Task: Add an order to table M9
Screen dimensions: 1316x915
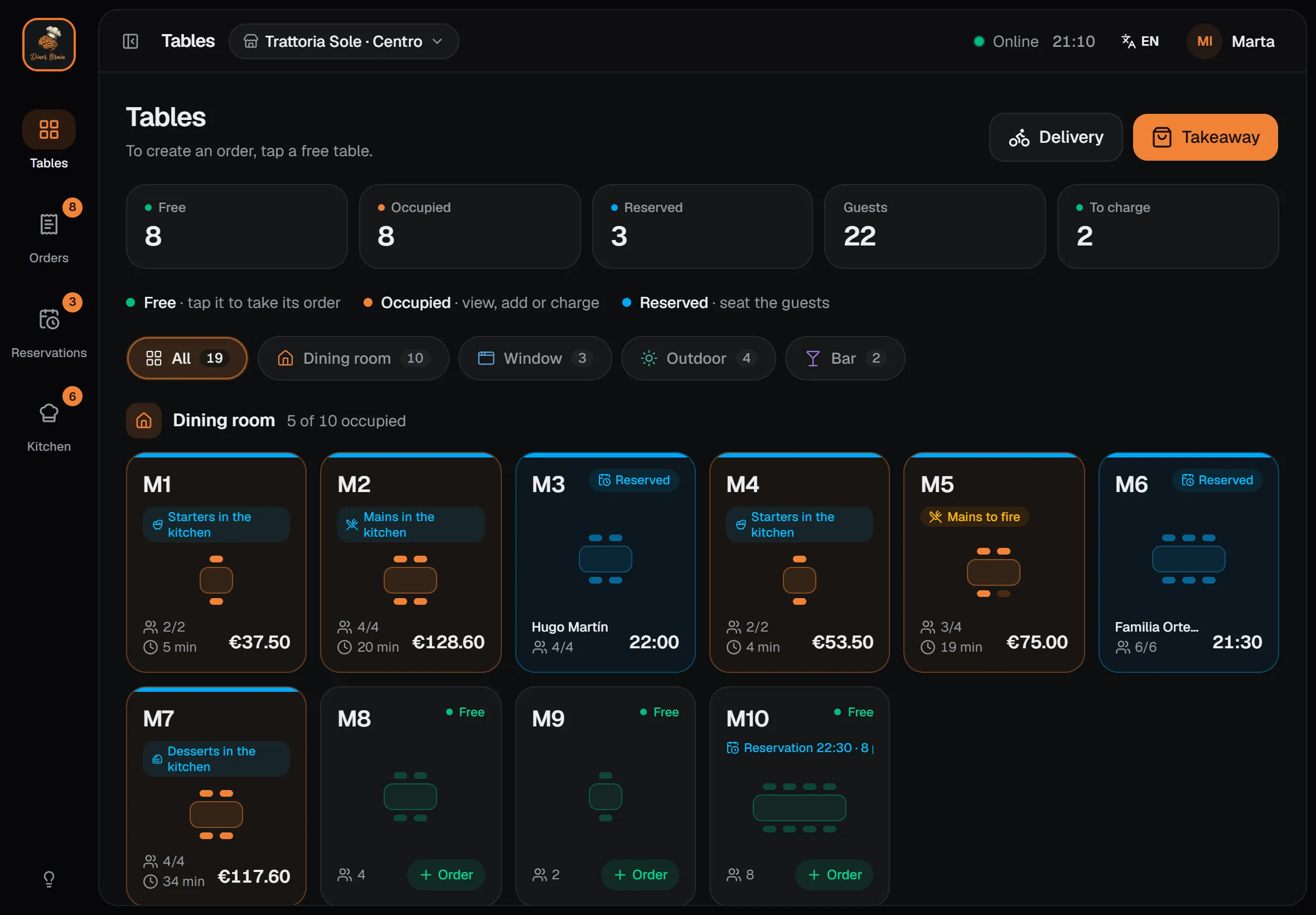Action: (x=641, y=875)
